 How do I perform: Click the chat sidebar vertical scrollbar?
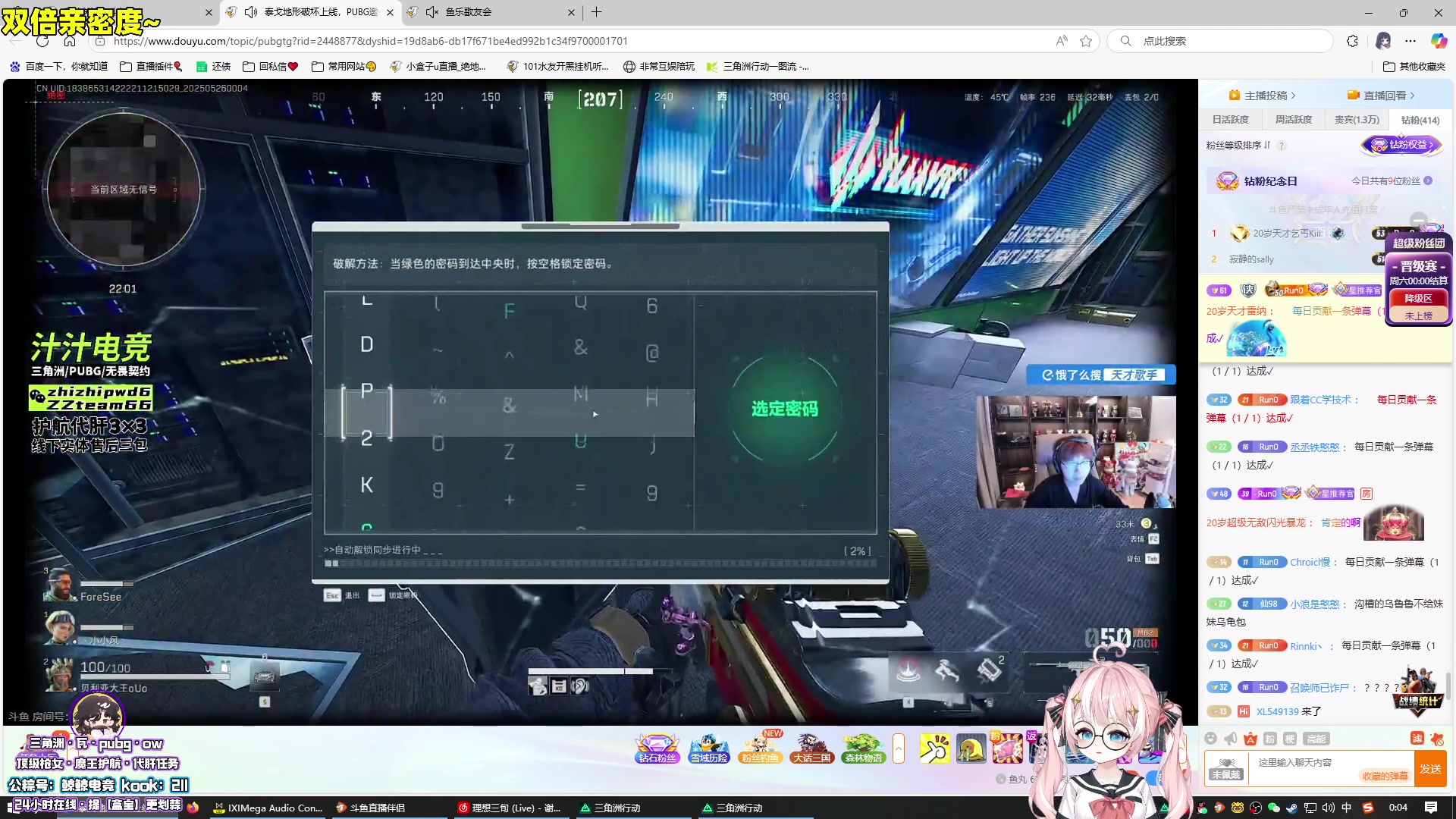[1449, 686]
